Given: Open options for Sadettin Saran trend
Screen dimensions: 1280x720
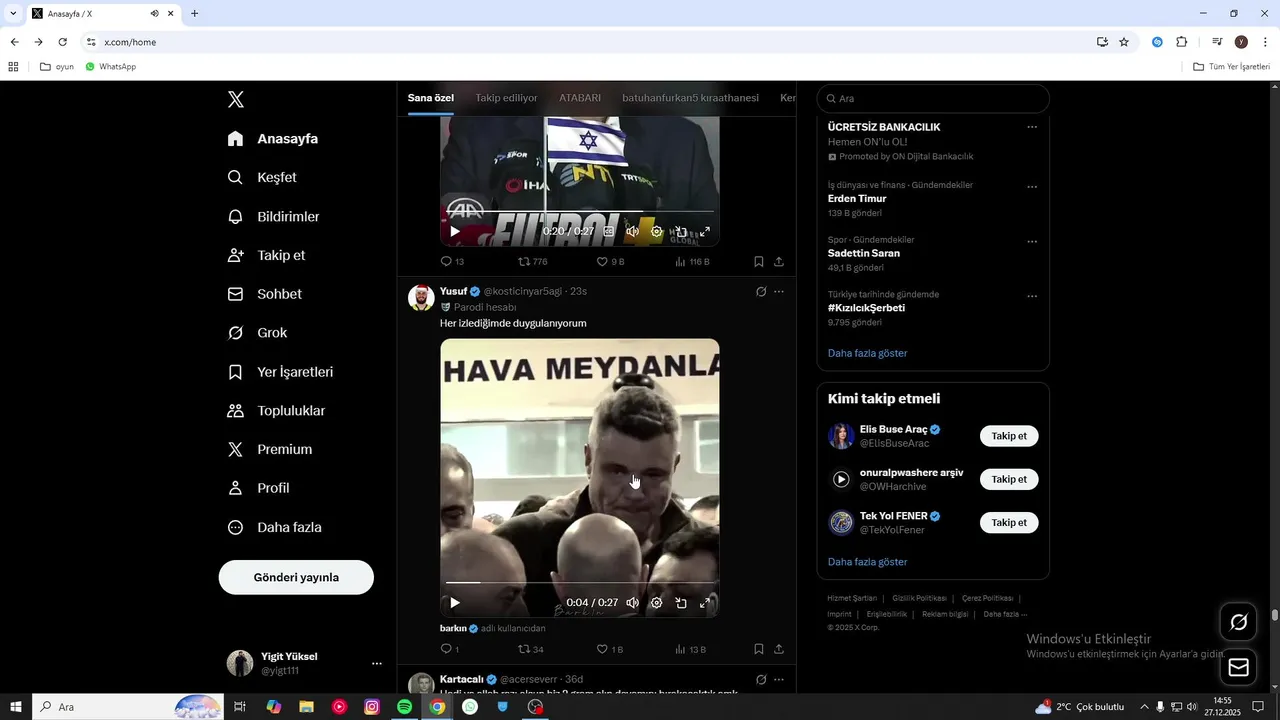Looking at the screenshot, I should tap(1032, 242).
